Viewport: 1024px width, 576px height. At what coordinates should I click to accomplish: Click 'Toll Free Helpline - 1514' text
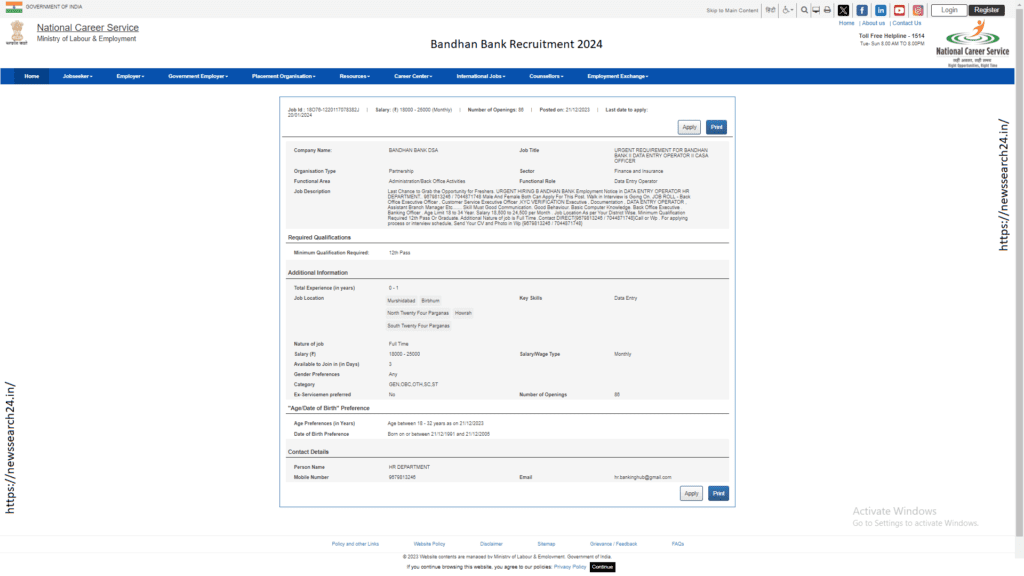click(891, 36)
